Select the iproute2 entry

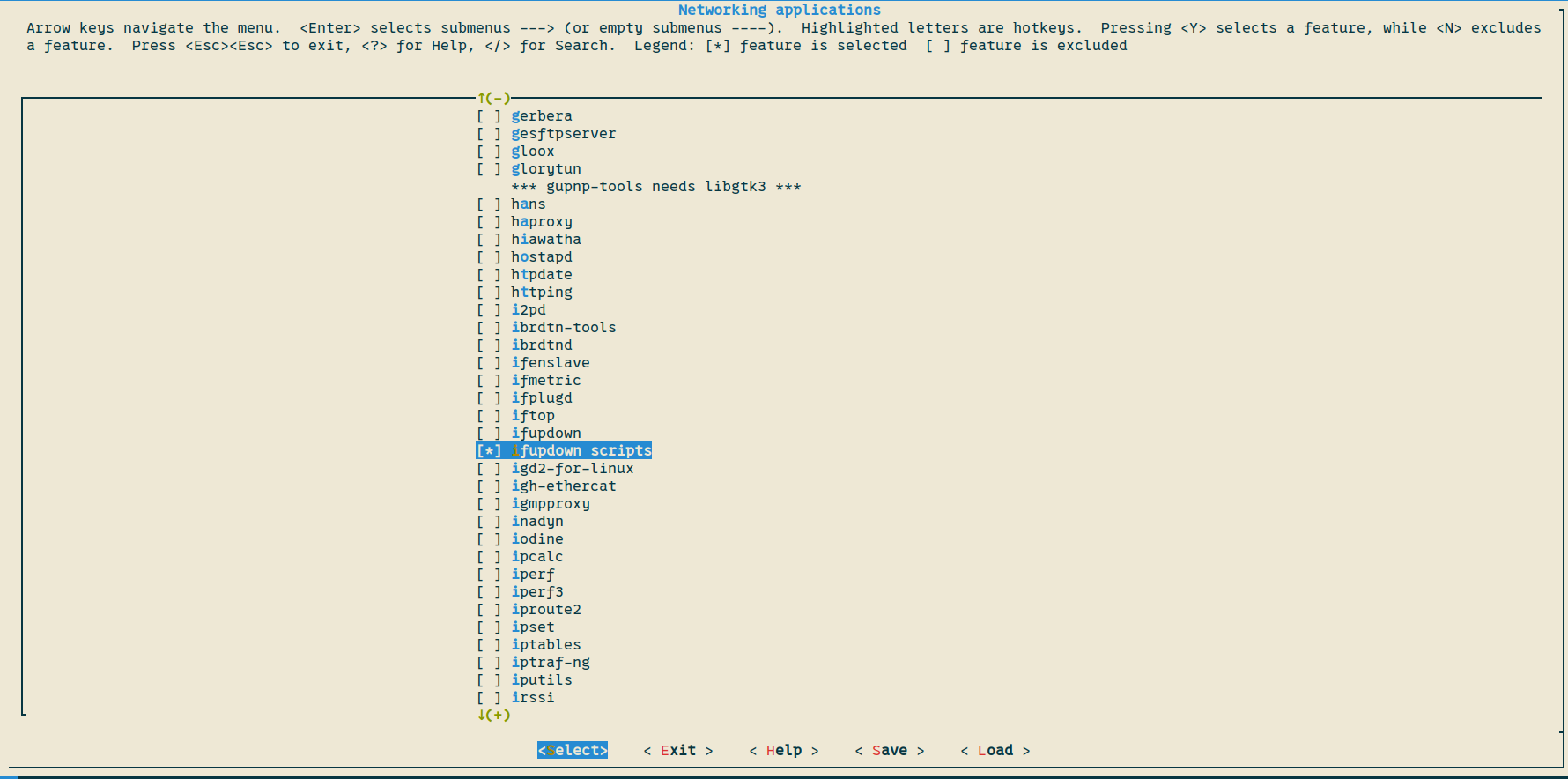coord(546,610)
